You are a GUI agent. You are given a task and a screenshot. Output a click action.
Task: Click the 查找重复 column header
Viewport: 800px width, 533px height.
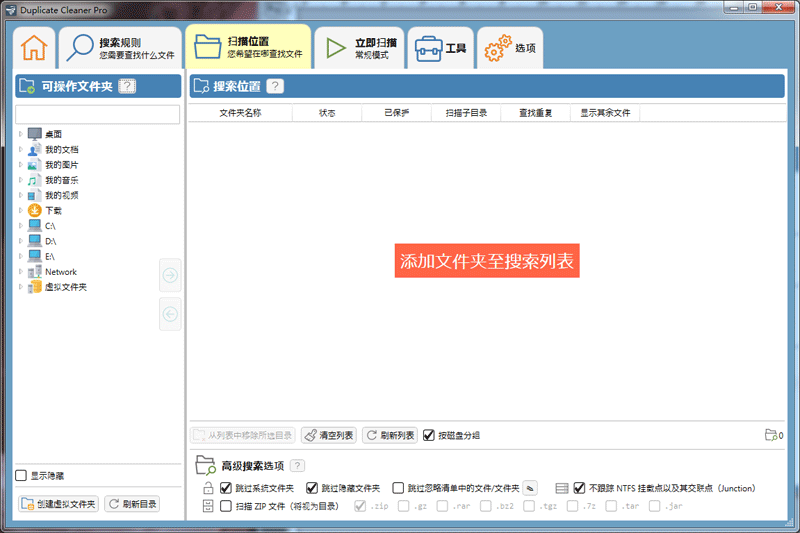[x=535, y=113]
